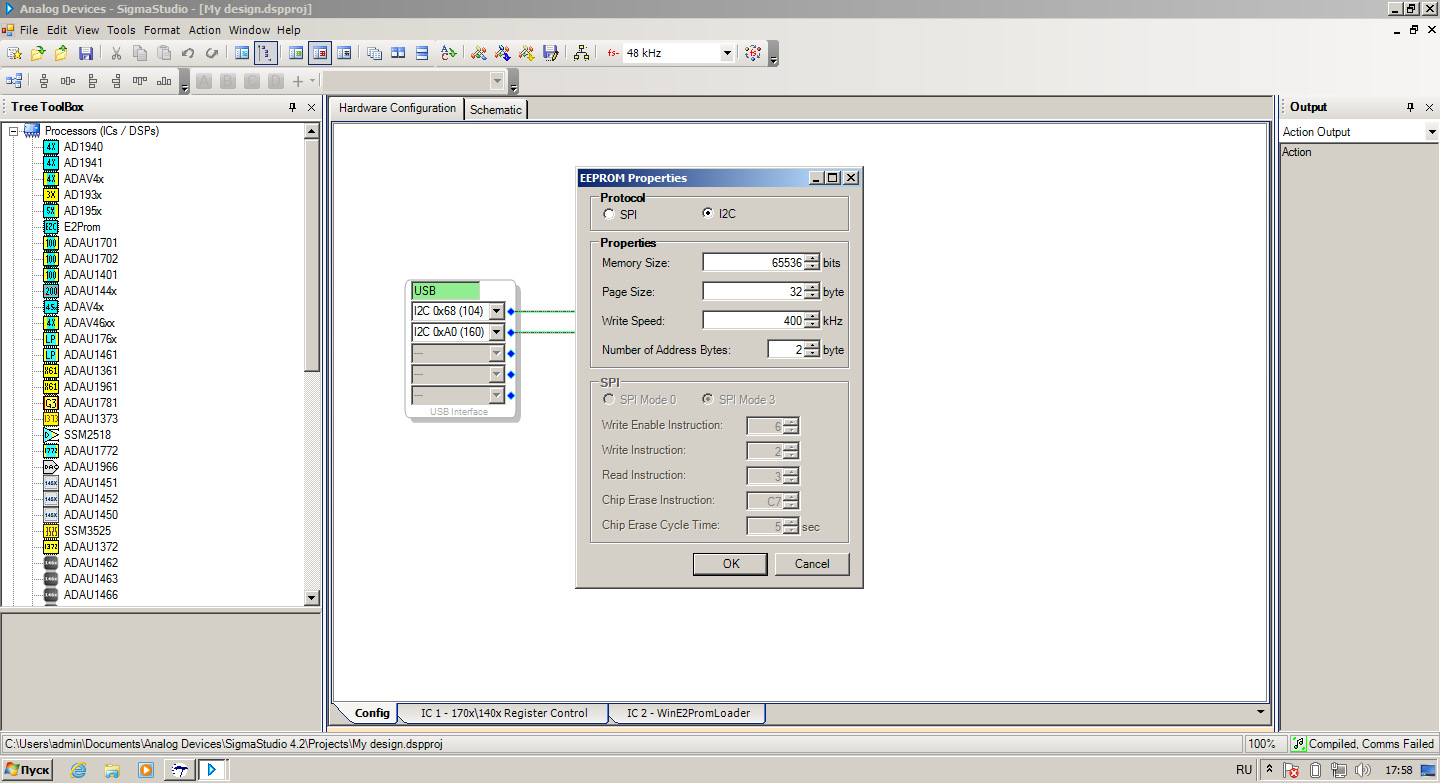Click the Save (floppy disk) toolbar icon

(x=86, y=53)
